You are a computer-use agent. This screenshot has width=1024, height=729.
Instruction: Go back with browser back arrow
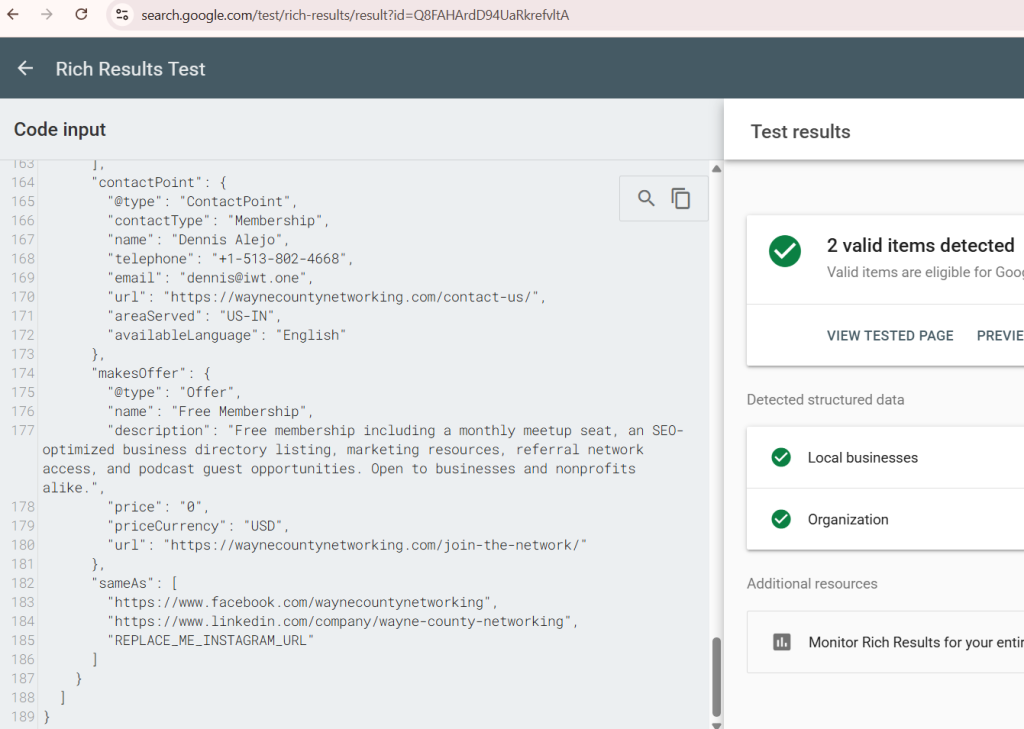(x=13, y=14)
